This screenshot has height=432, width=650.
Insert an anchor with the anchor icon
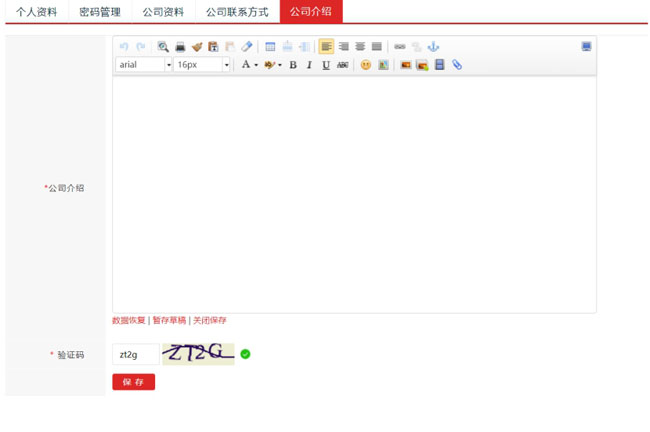433,47
